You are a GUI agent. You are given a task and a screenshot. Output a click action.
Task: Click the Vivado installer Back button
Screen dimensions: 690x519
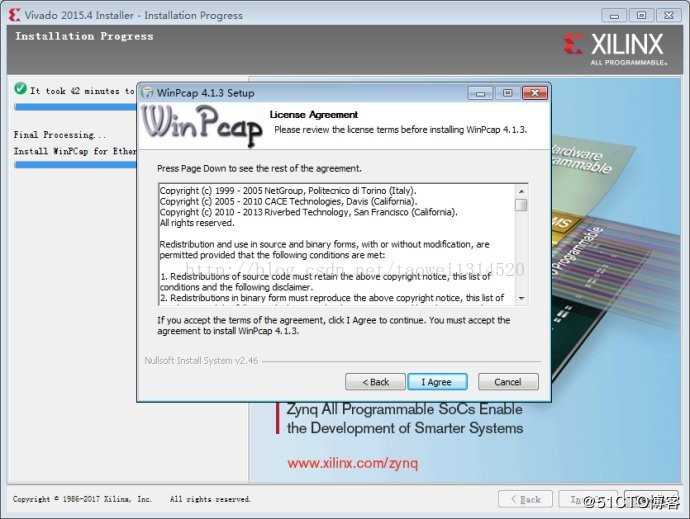tap(525, 499)
